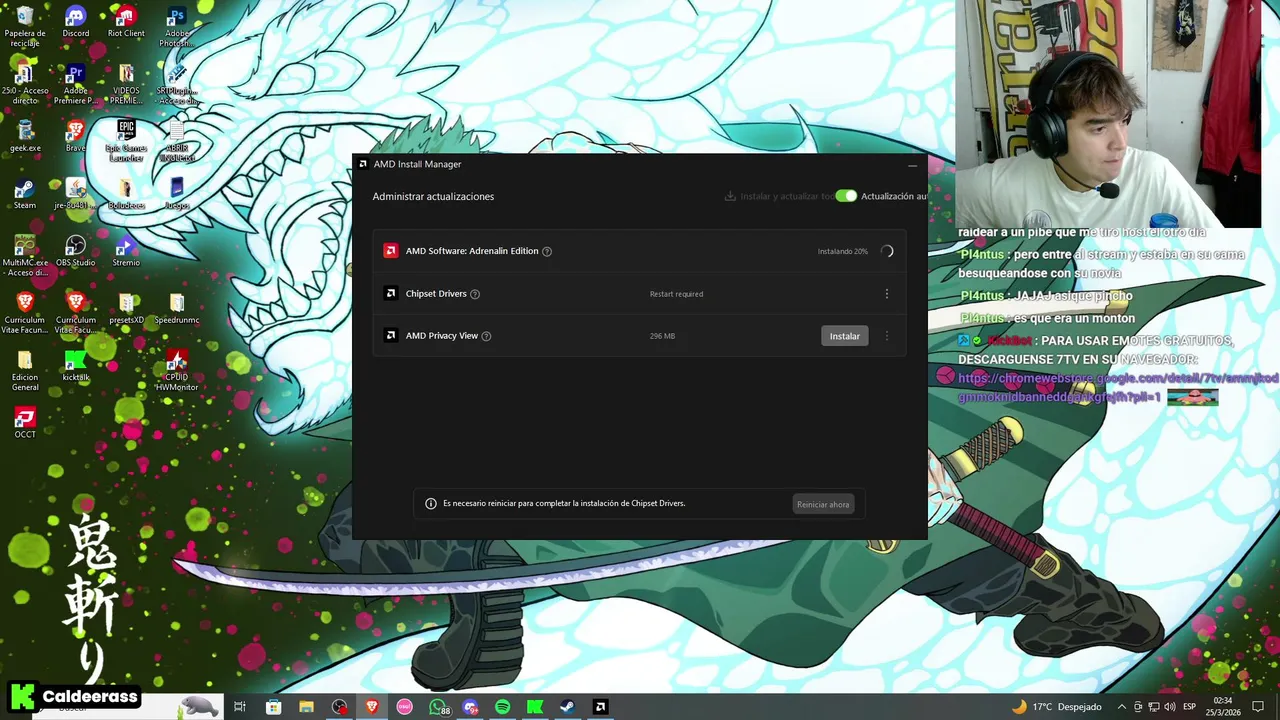Select the AMD Privacy View row title
The width and height of the screenshot is (1280, 720).
point(442,336)
